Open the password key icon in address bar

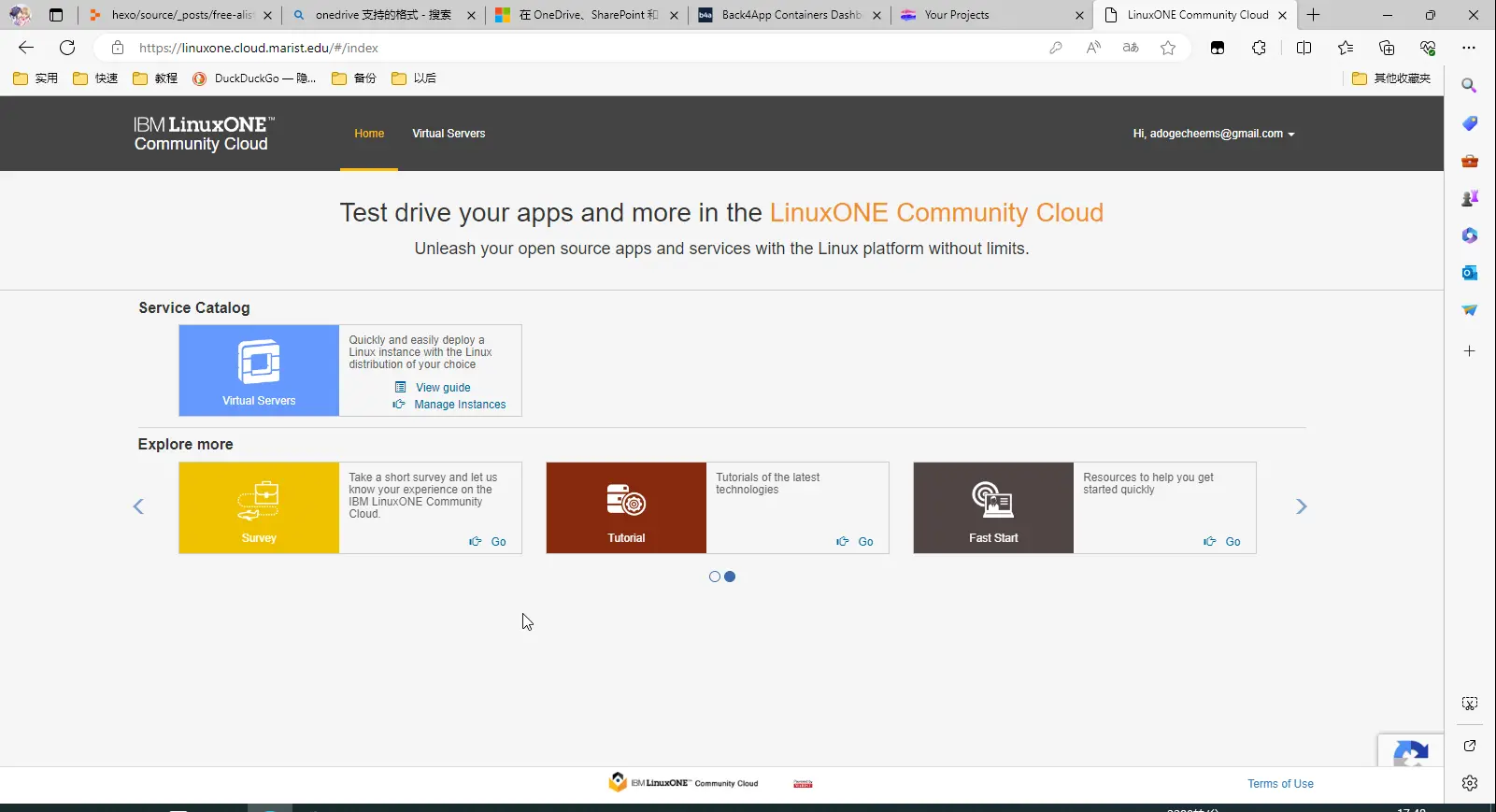[x=1056, y=48]
